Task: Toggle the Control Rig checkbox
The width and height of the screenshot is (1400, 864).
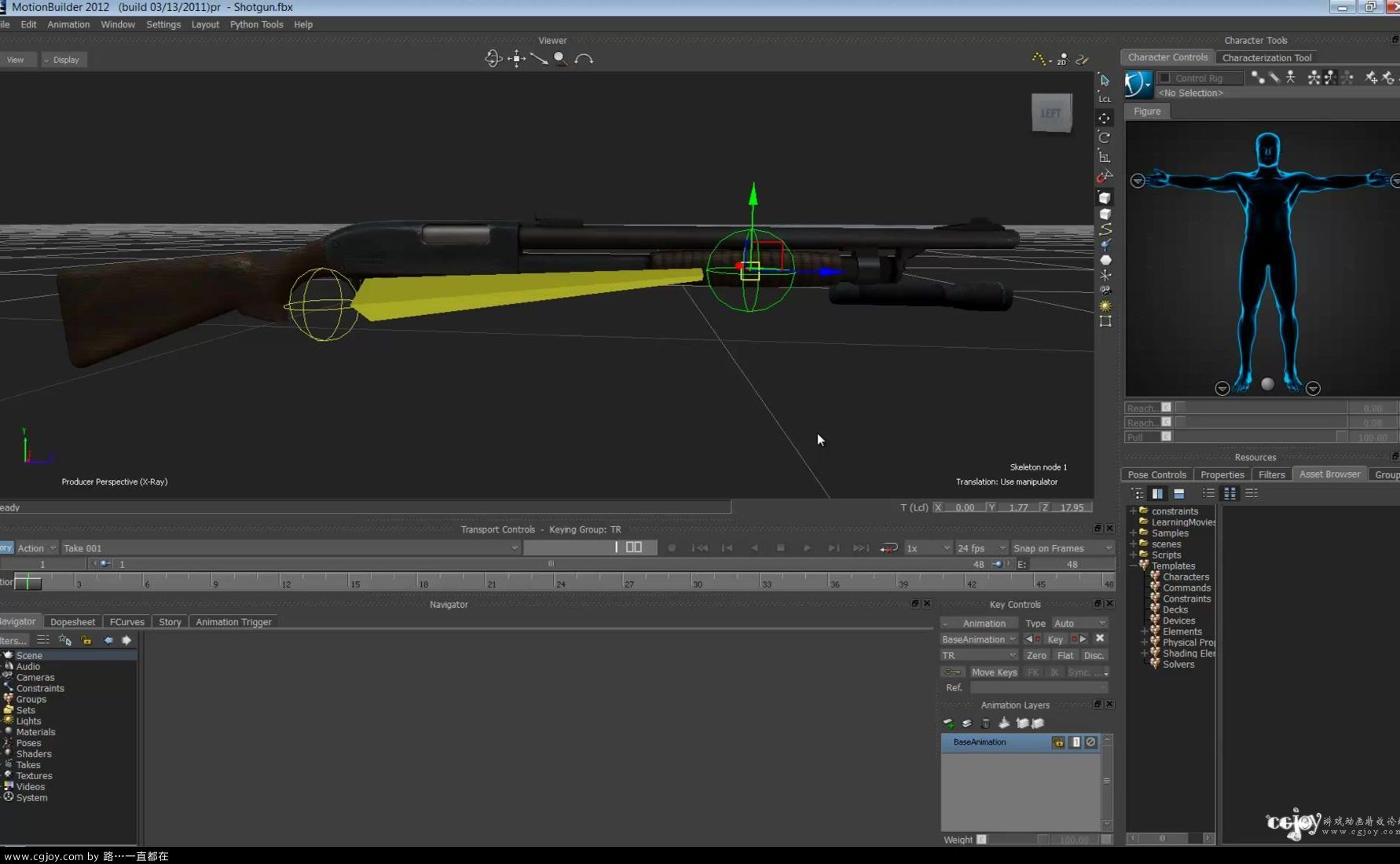Action: pos(1165,78)
